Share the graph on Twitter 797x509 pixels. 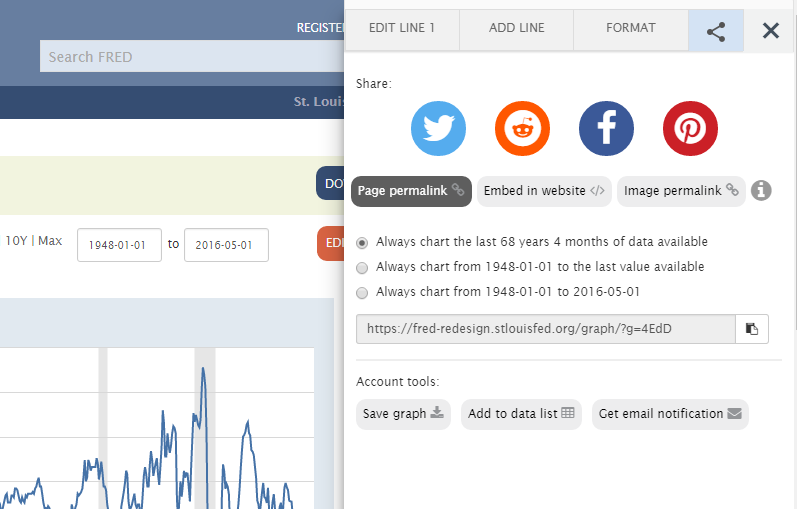tap(438, 128)
